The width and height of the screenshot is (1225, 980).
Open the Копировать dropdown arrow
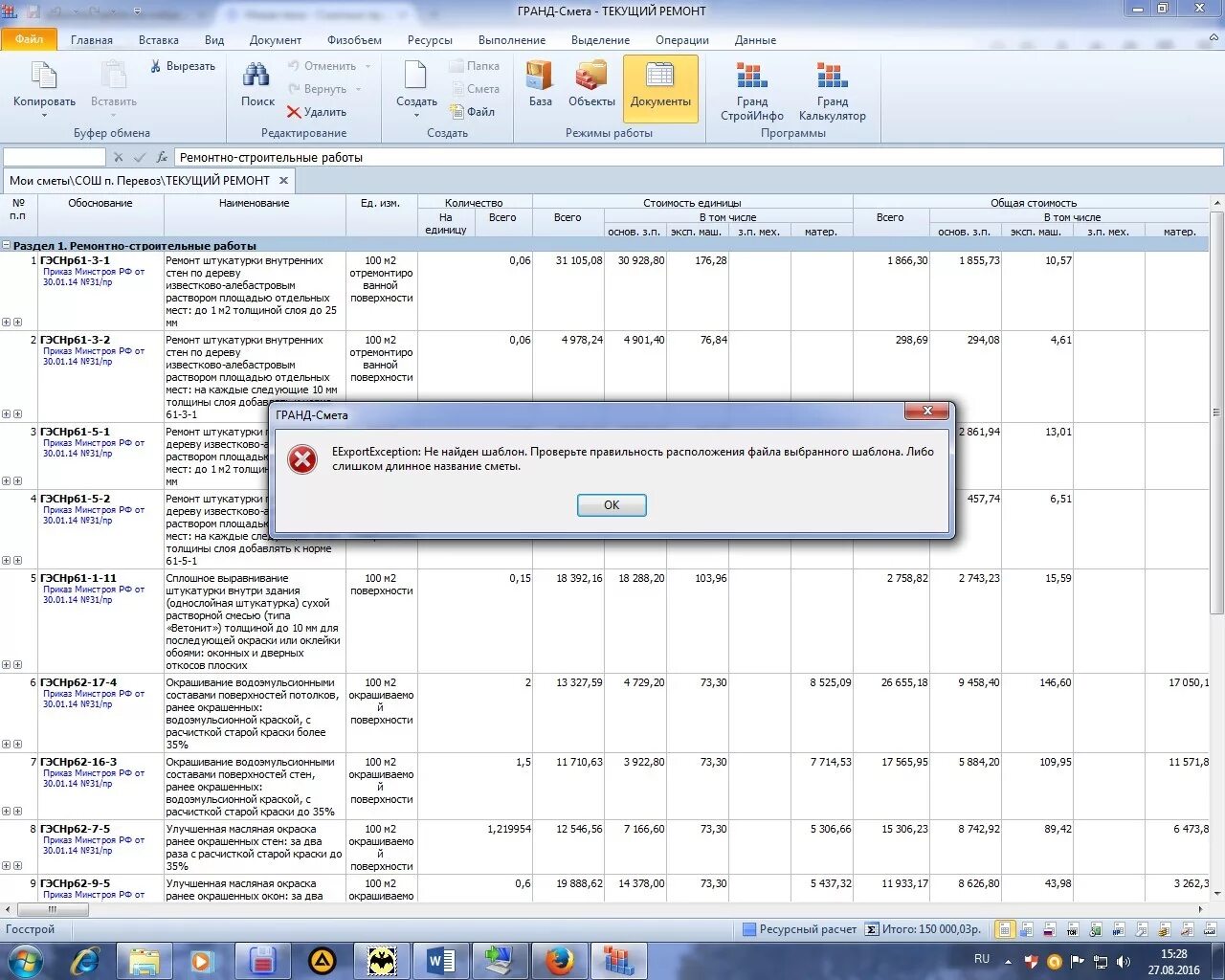click(44, 116)
